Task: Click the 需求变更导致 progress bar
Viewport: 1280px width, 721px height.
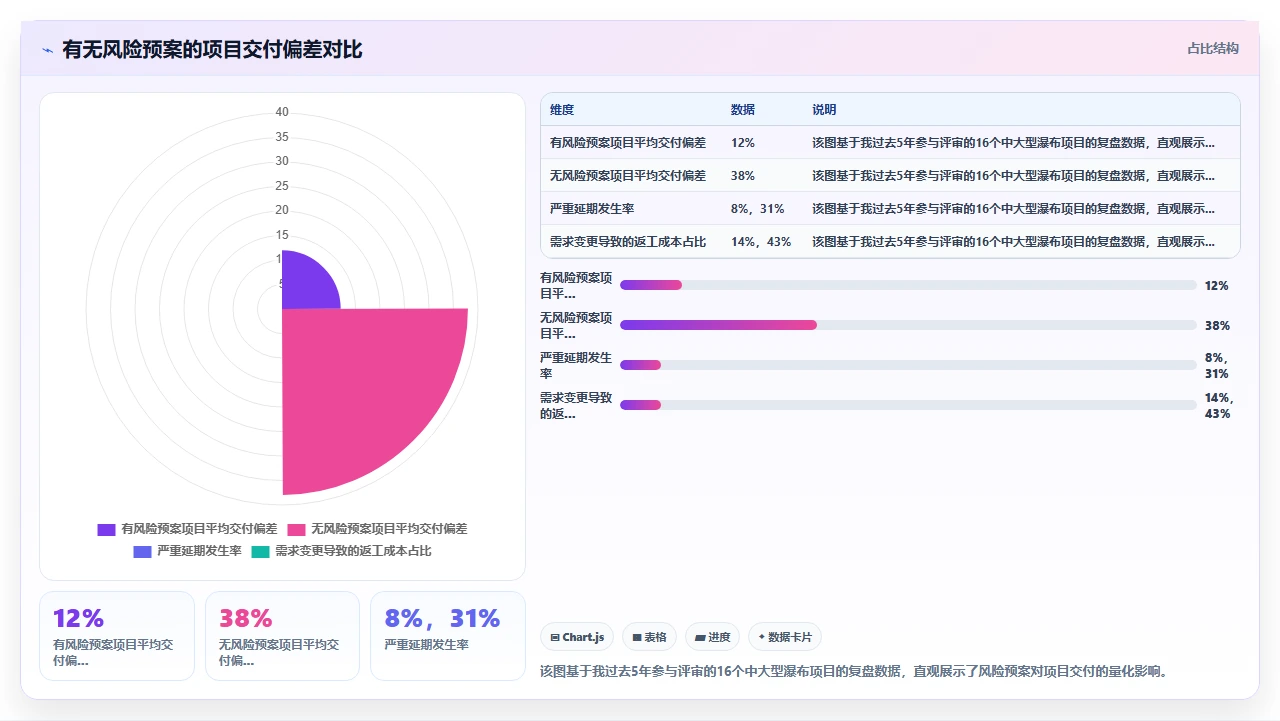Action: coord(908,405)
